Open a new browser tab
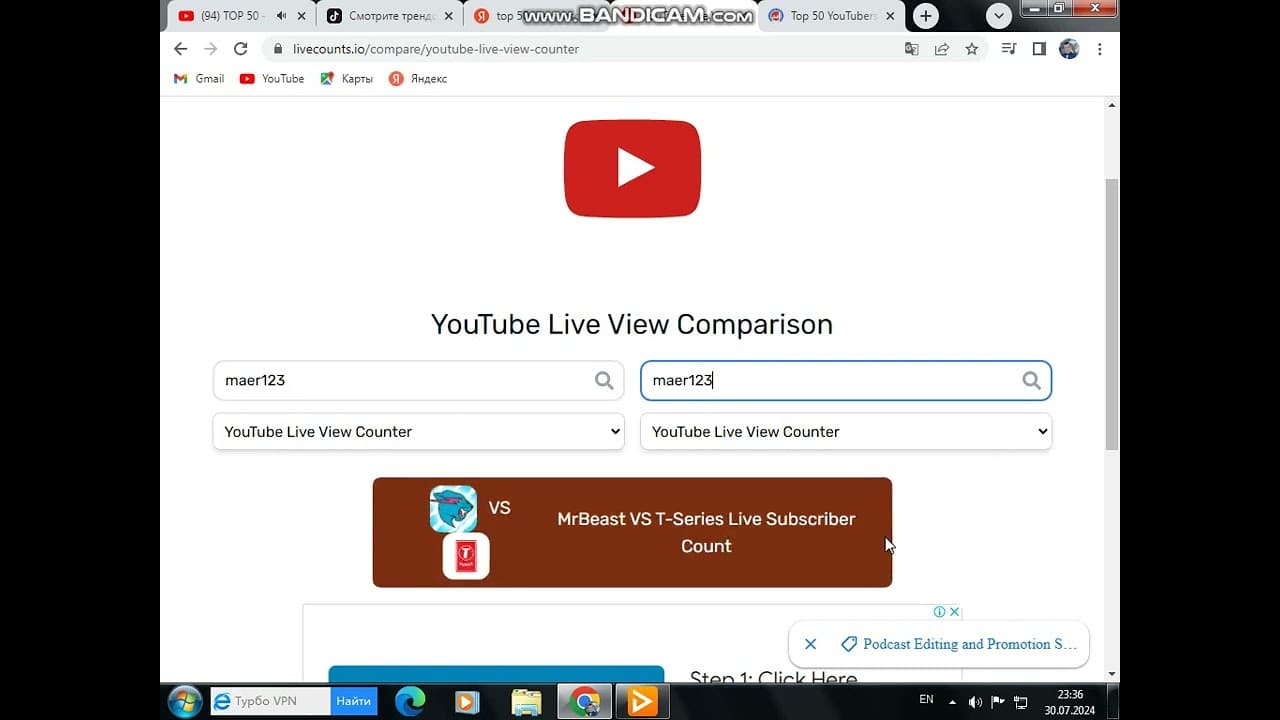This screenshot has width=1280, height=720. pyautogui.click(x=926, y=16)
